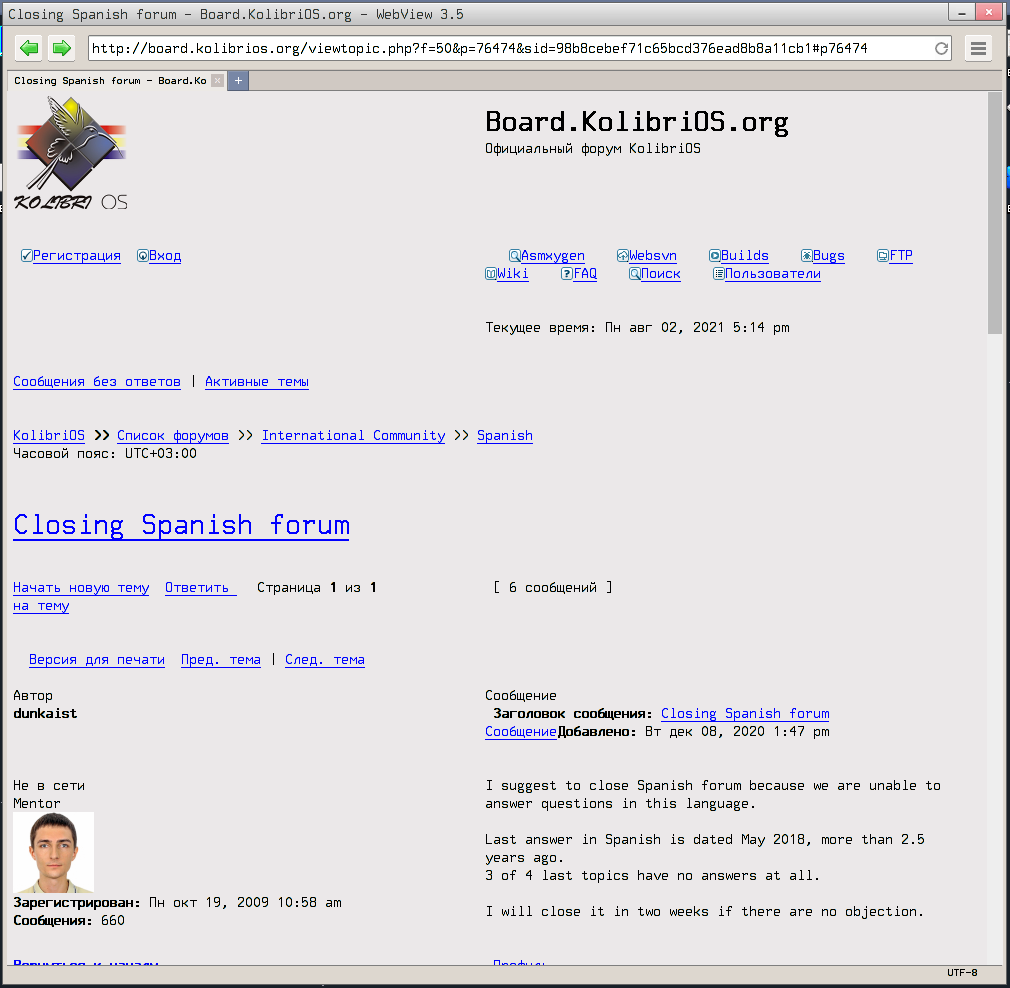Viewport: 1010px width, 988px height.
Task: Click the icon next to Builds
Action: pos(713,255)
